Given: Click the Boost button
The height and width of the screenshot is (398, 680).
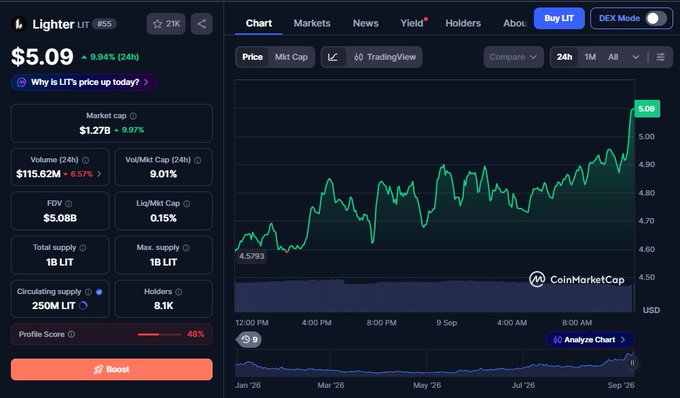Looking at the screenshot, I should [x=112, y=369].
